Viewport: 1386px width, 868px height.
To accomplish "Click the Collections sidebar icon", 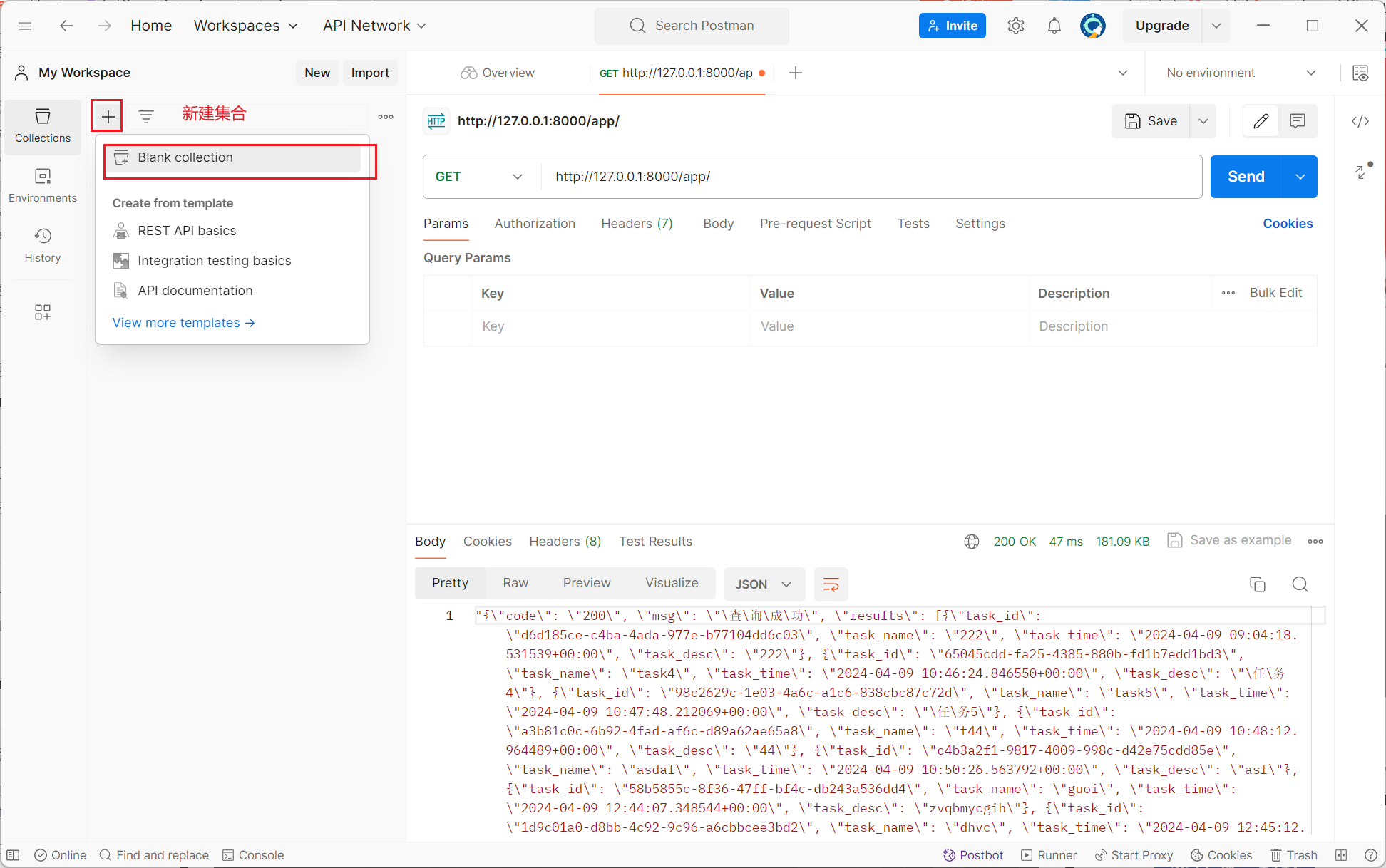I will tap(42, 124).
